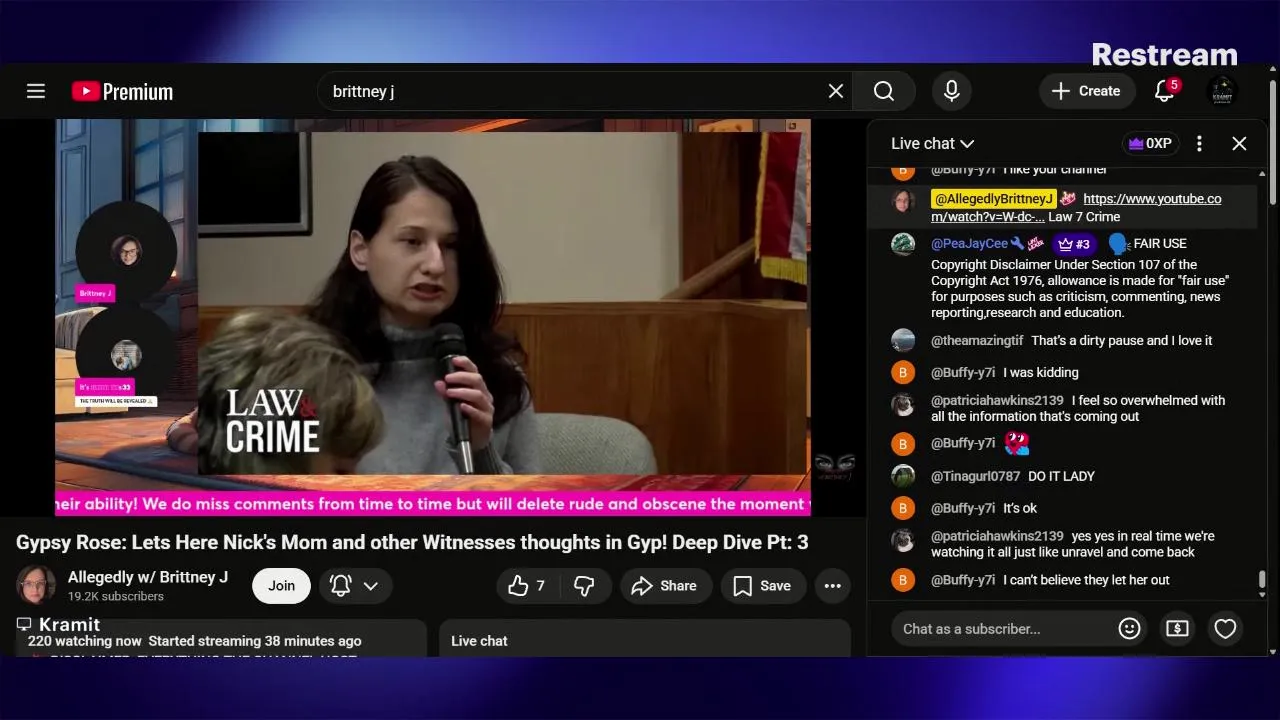Expand Live chat mode dropdown
The width and height of the screenshot is (1280, 720).
(x=932, y=143)
